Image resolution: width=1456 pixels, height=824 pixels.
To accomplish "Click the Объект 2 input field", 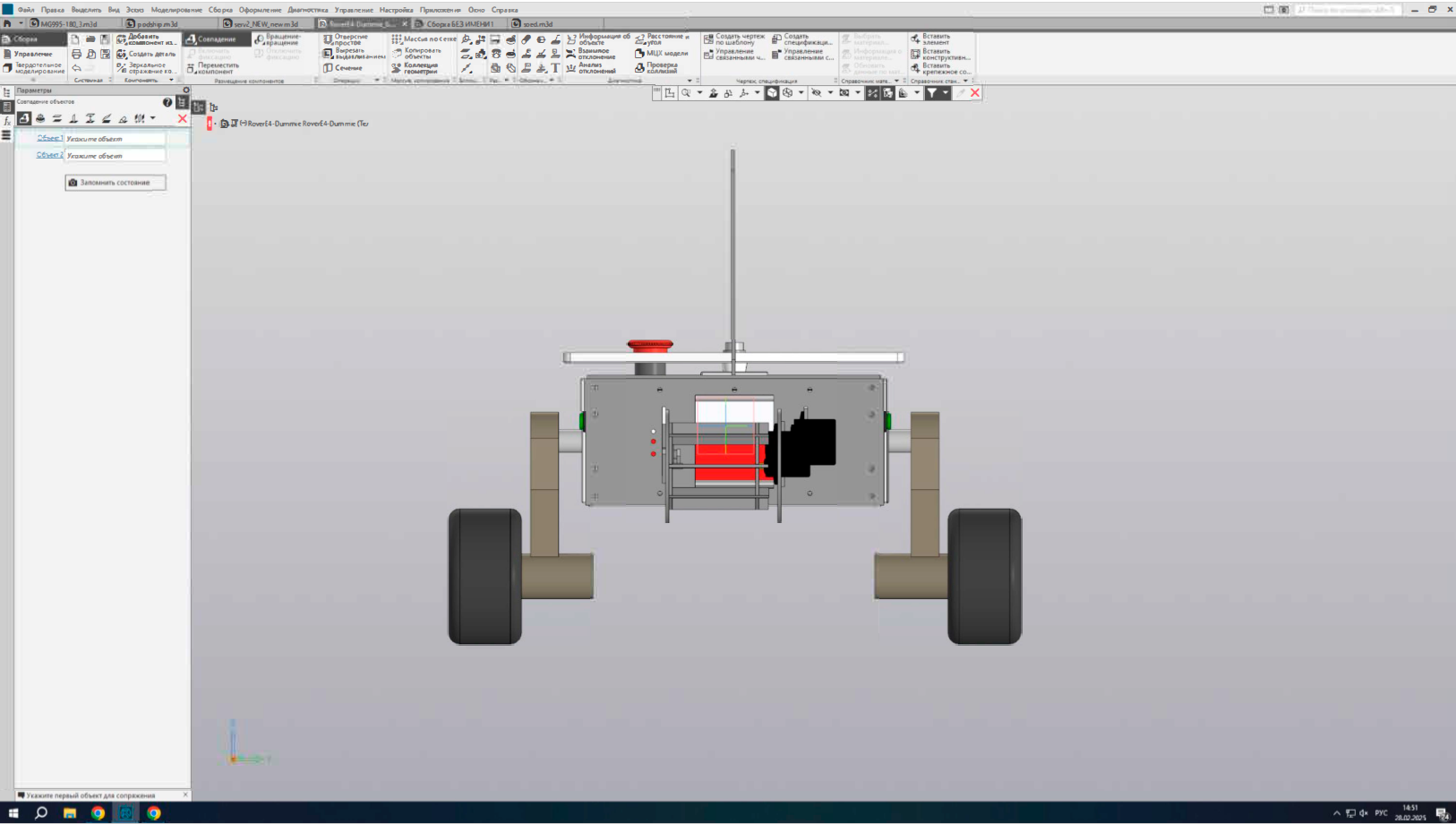I will pos(115,156).
